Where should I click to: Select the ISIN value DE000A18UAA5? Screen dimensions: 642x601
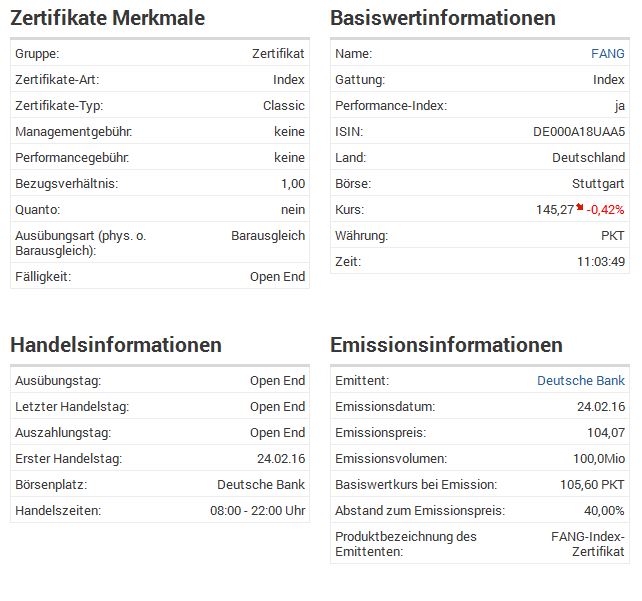[579, 132]
